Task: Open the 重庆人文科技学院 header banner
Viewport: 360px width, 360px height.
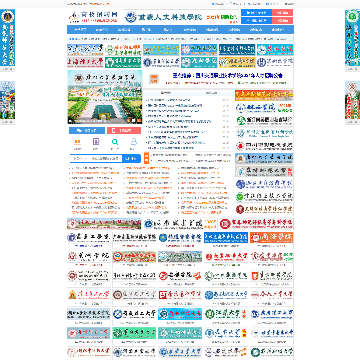Action: (x=182, y=17)
